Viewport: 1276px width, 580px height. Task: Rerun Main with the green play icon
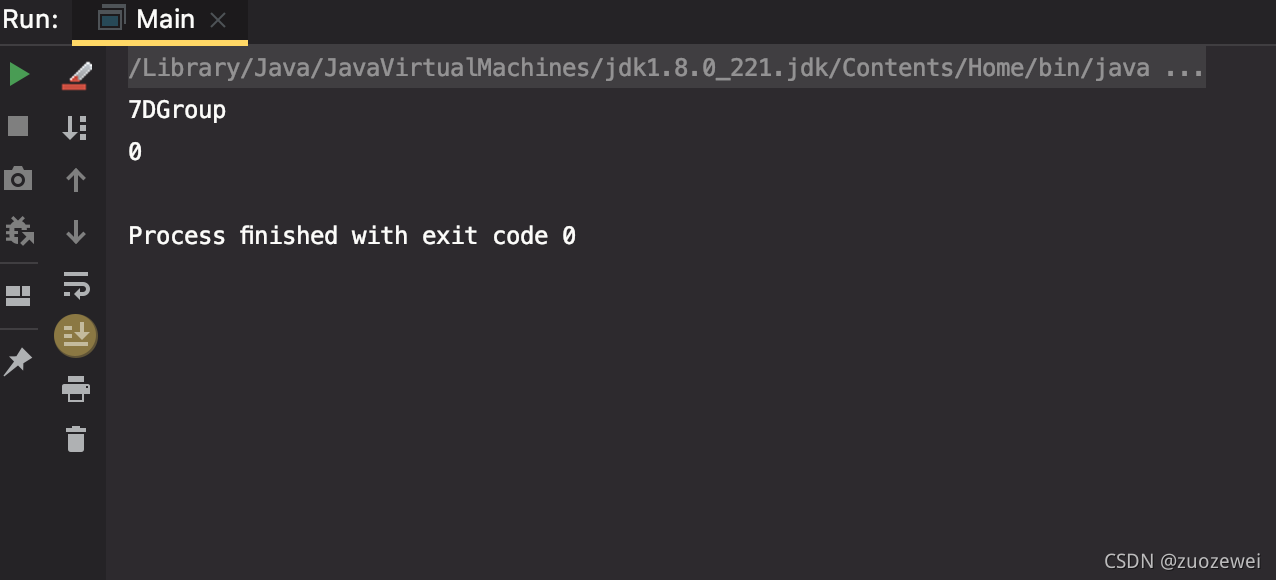(x=19, y=74)
